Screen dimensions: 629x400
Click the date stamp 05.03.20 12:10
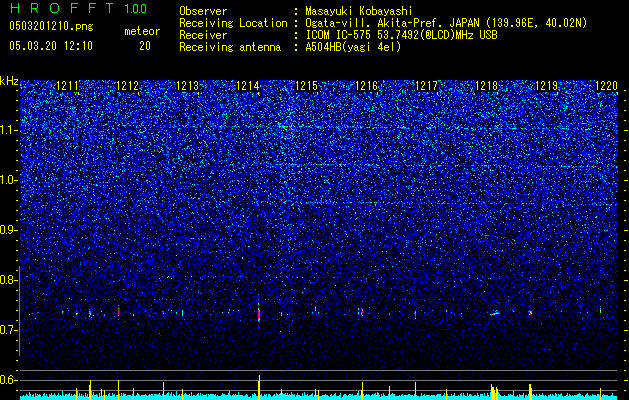click(51, 46)
